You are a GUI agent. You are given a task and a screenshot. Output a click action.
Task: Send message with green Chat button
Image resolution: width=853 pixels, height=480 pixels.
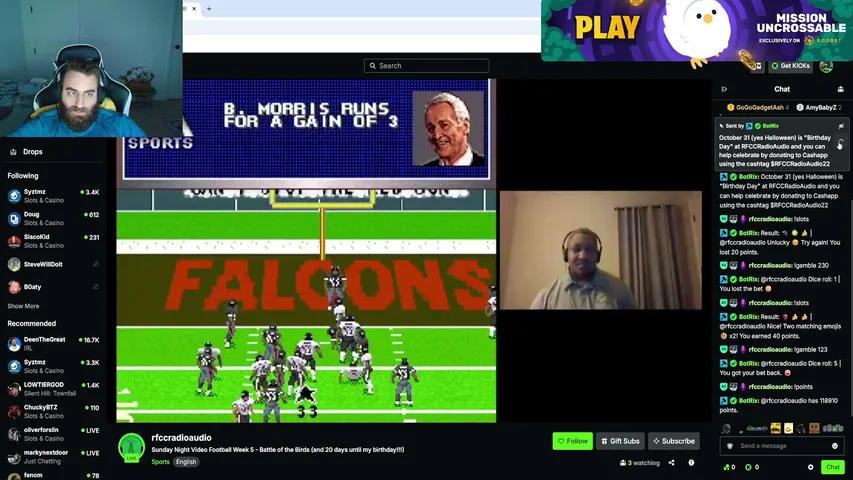pyautogui.click(x=833, y=467)
